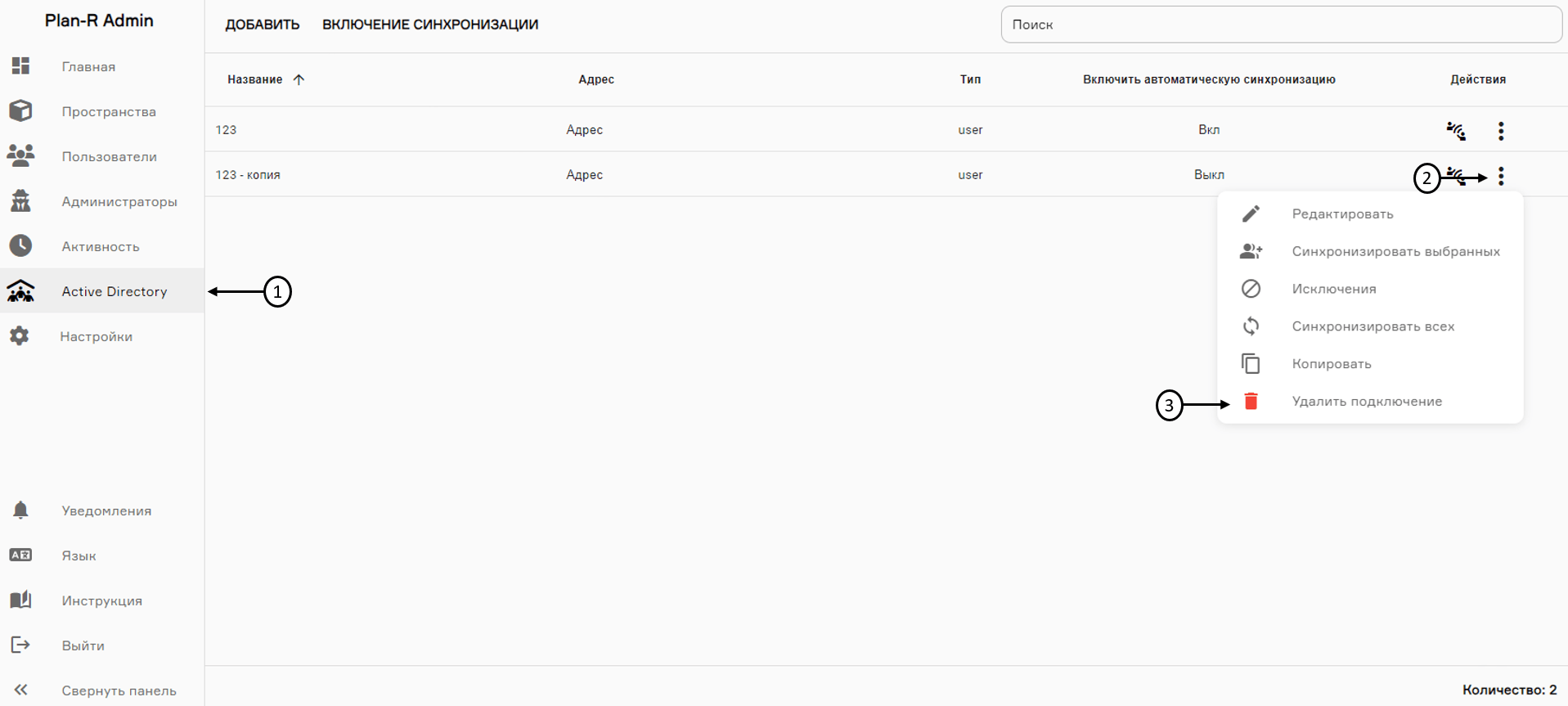Go to Пользователи via the people icon

pos(21,156)
